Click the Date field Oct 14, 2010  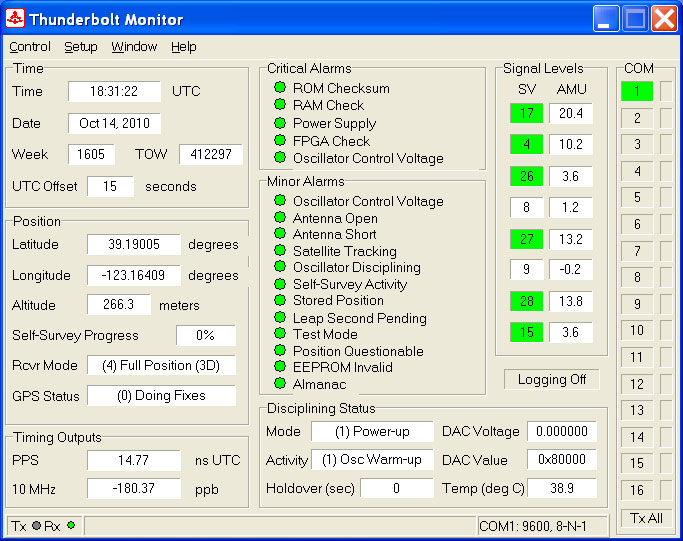114,123
